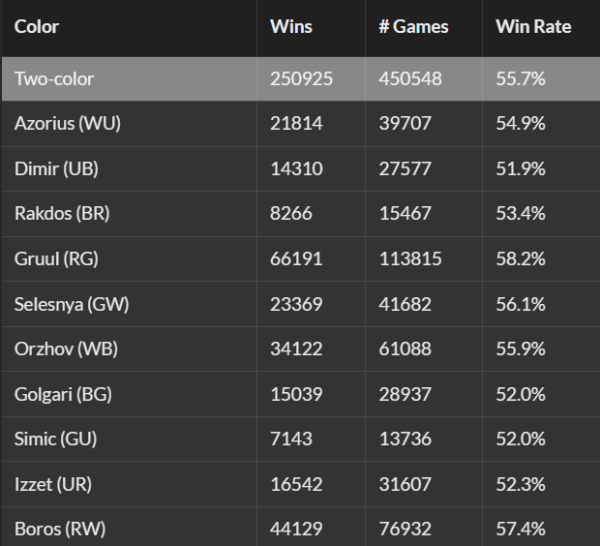Sort by the Win Rate header

[x=533, y=27]
